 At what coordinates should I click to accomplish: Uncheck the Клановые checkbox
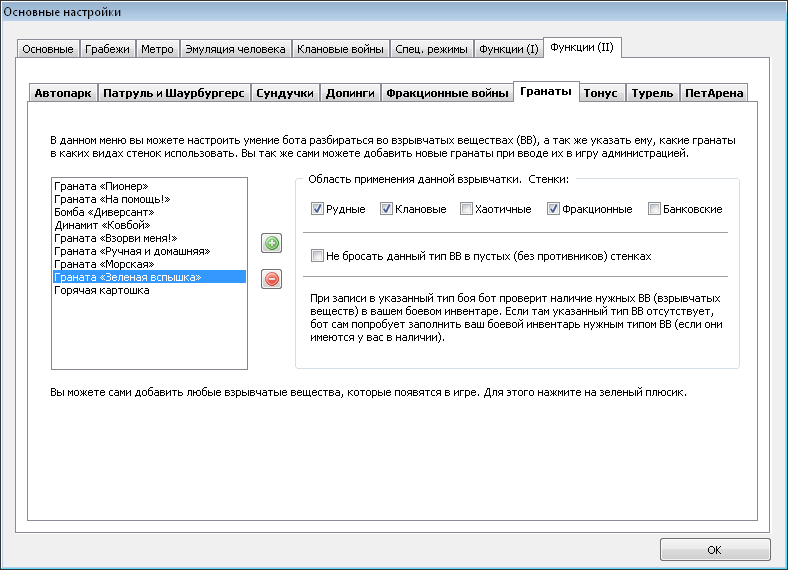(x=386, y=209)
